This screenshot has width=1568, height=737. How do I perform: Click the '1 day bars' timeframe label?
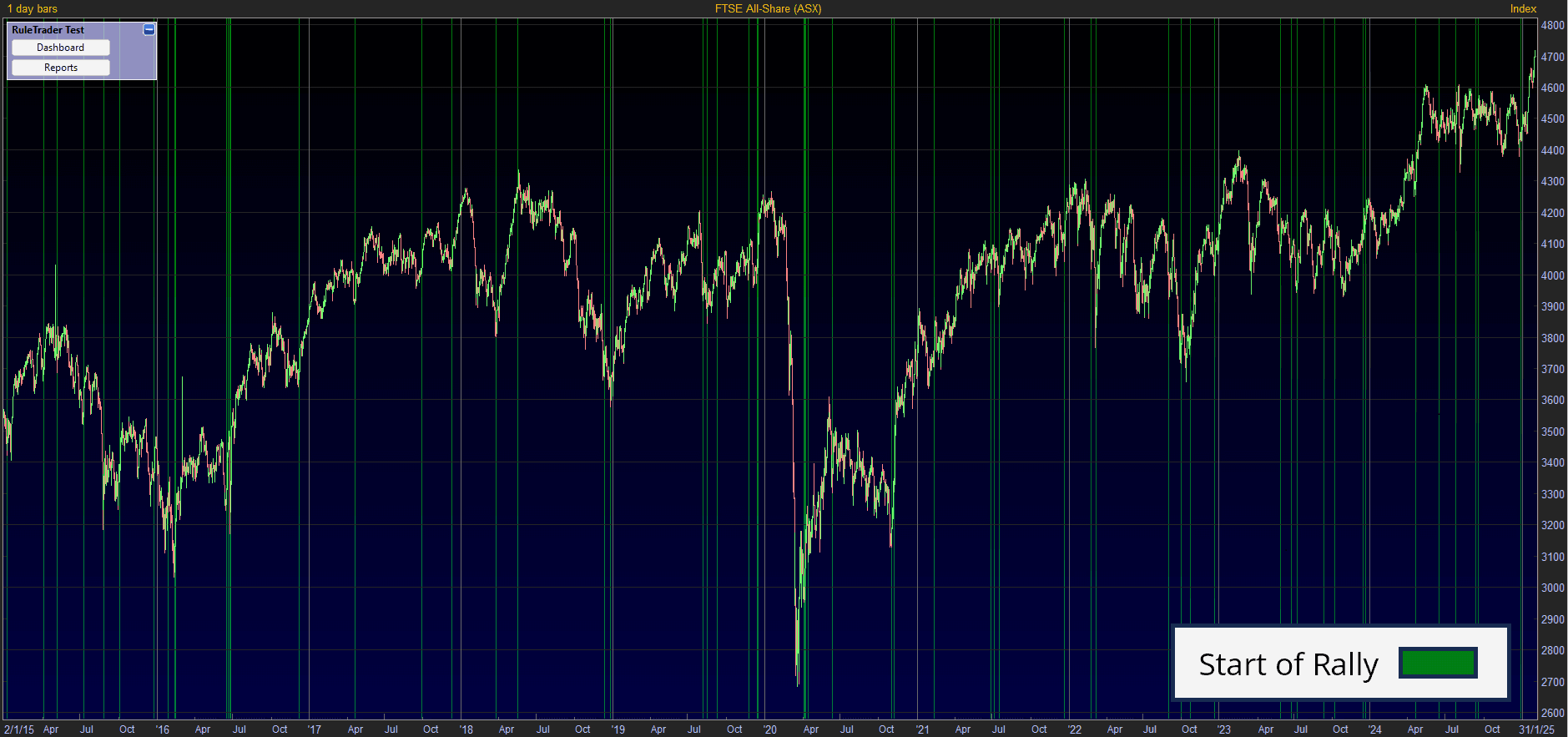coord(33,8)
